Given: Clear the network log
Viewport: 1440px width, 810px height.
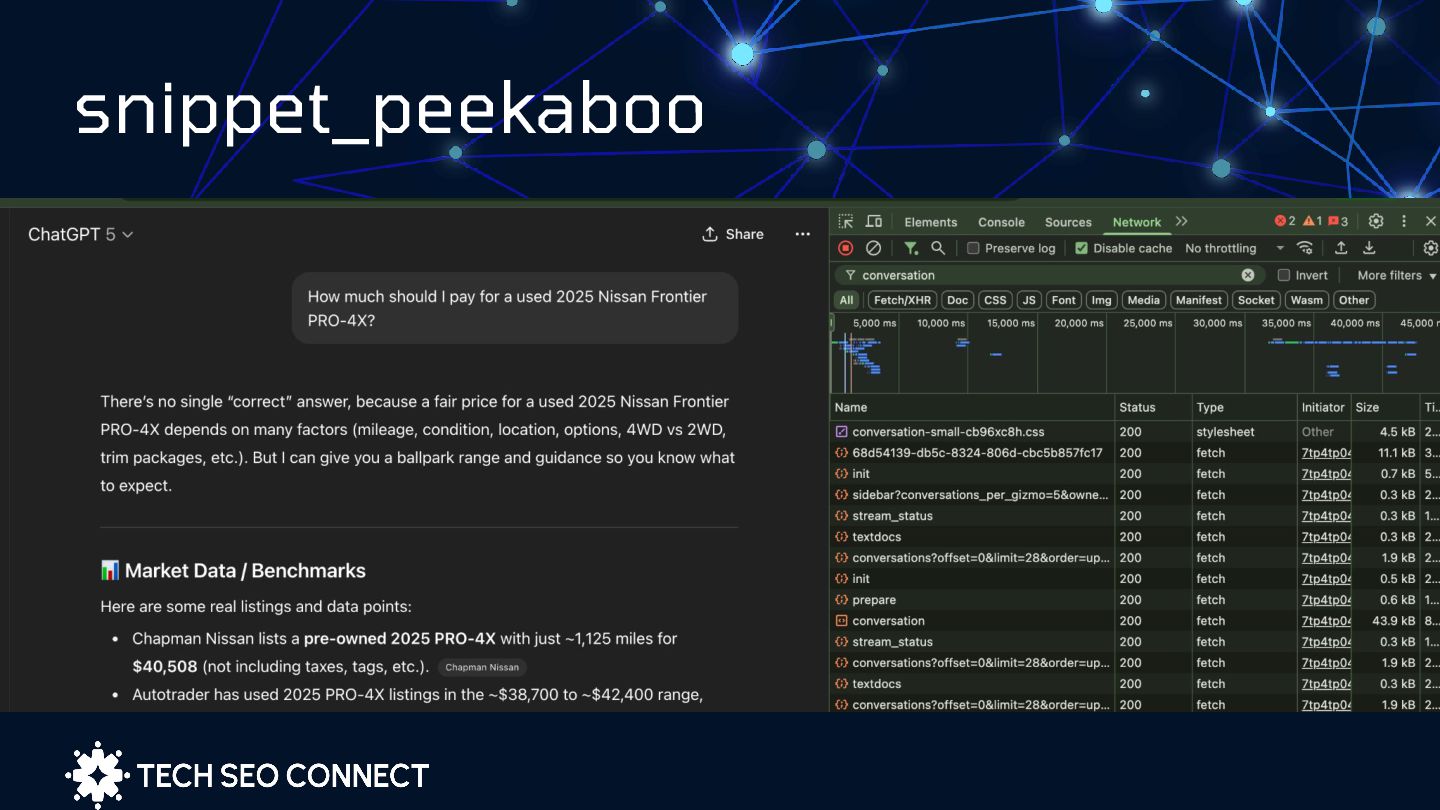Looking at the screenshot, I should [873, 248].
